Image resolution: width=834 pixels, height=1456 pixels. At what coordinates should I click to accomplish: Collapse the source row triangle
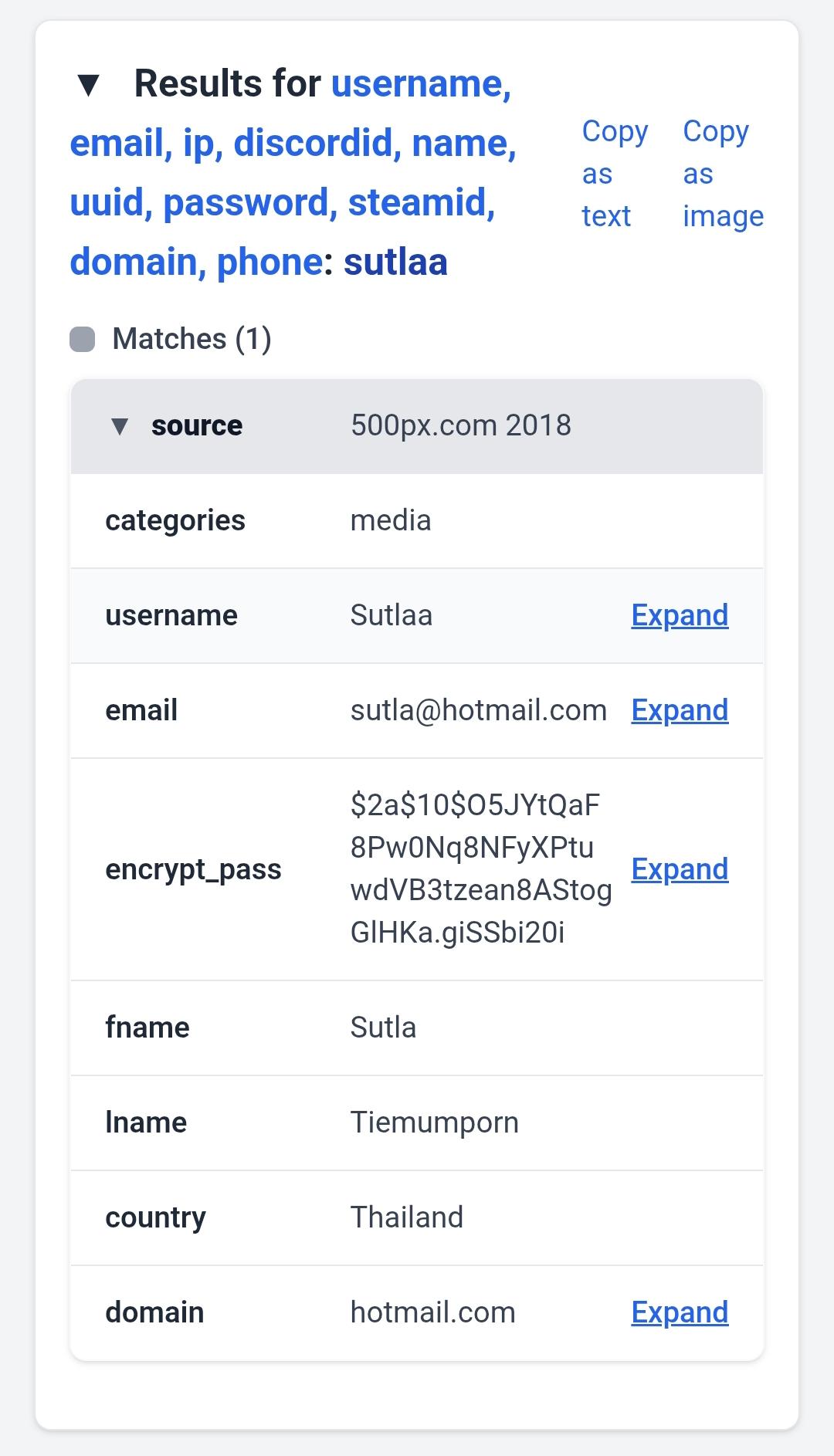(x=120, y=426)
